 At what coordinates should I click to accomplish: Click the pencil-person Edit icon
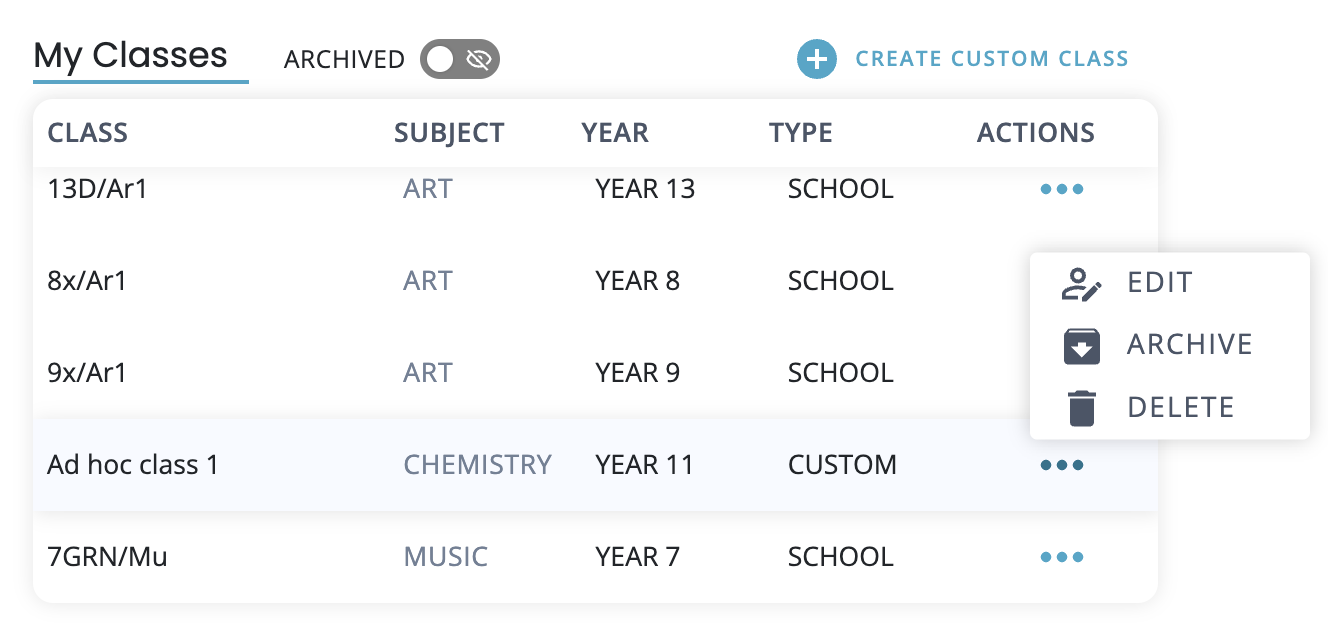click(1081, 284)
